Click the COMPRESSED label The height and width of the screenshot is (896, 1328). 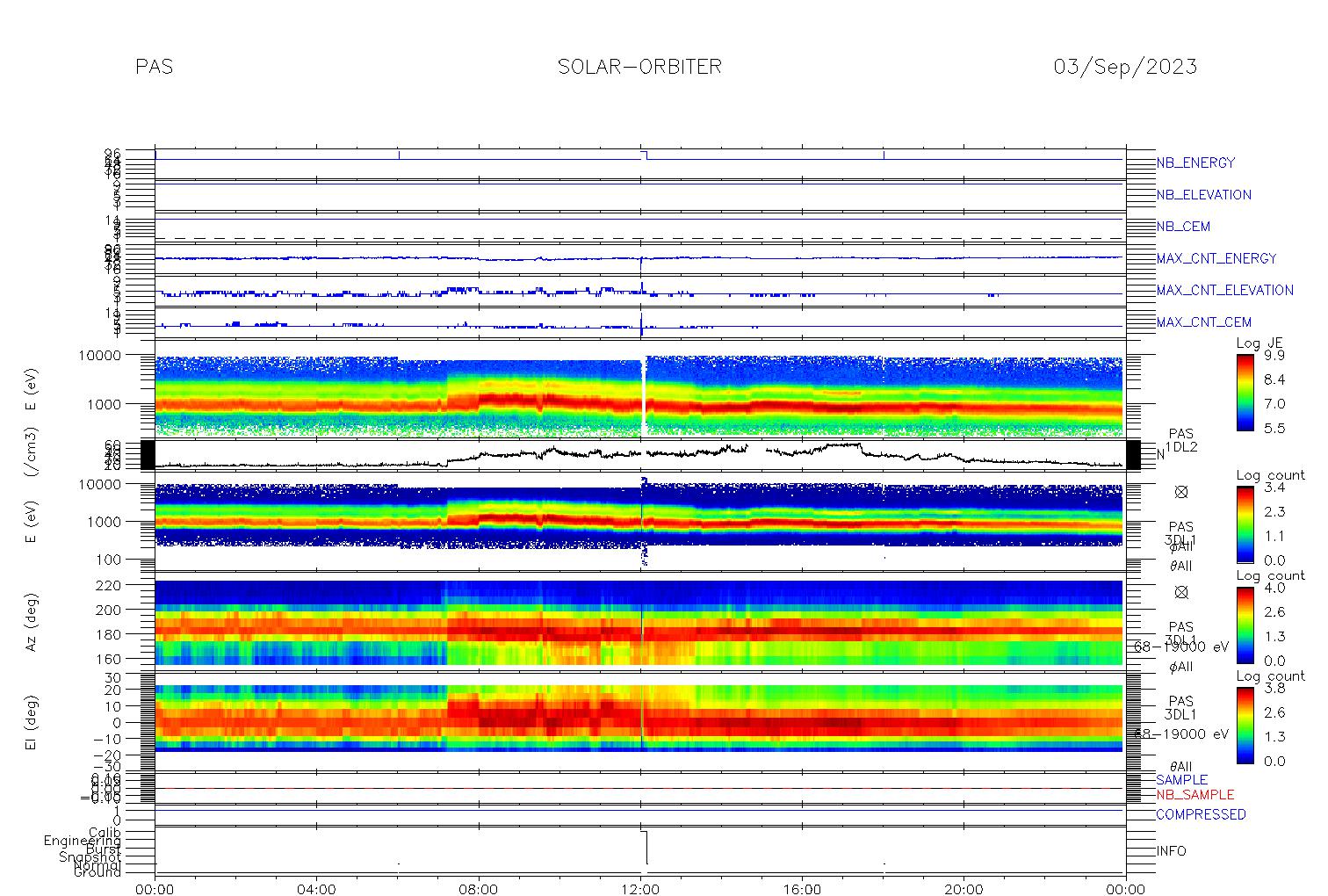coord(1201,815)
